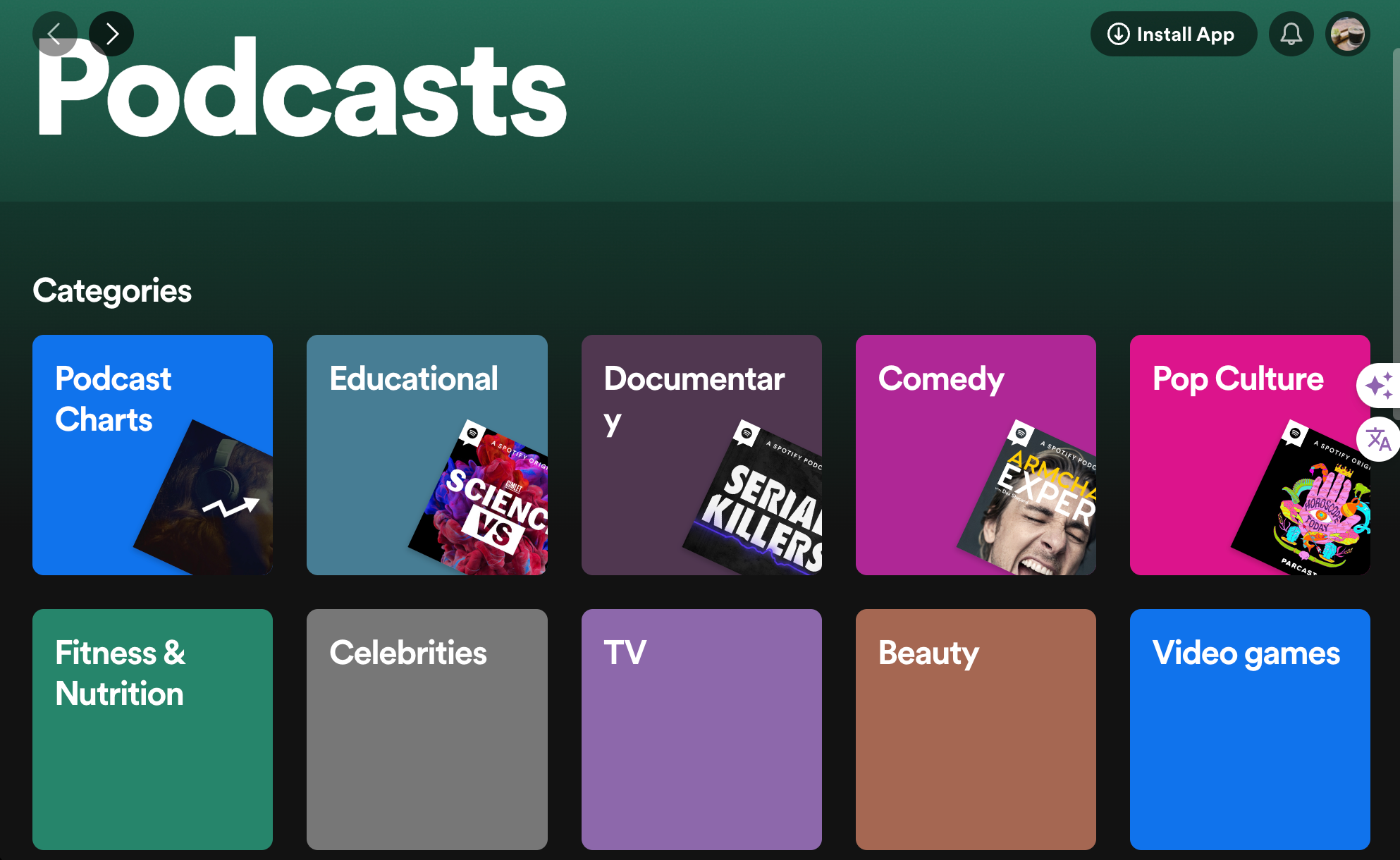Viewport: 1400px width, 860px height.
Task: Go back with the left arrow button
Action: point(54,34)
